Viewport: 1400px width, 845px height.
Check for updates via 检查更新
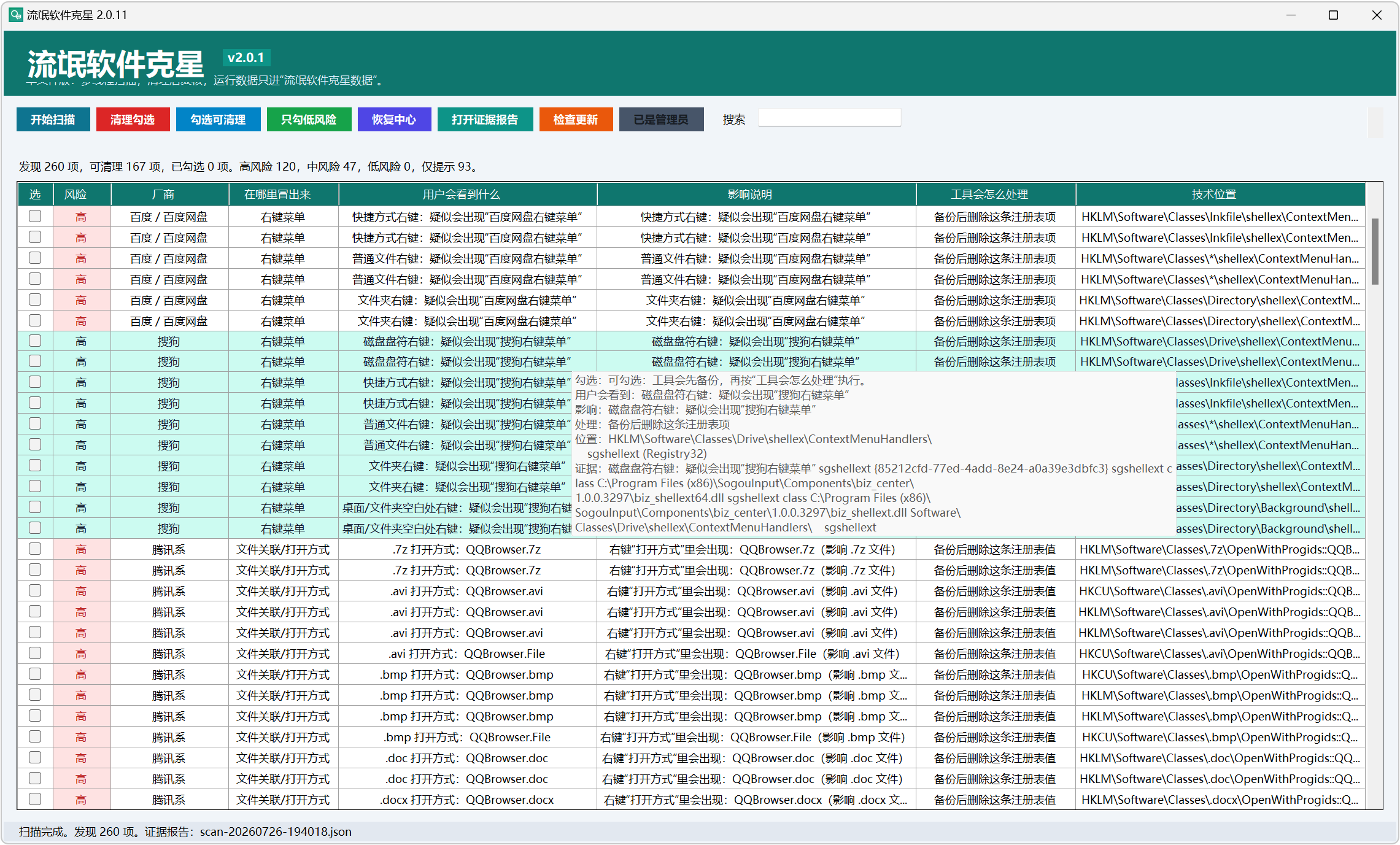click(x=576, y=120)
